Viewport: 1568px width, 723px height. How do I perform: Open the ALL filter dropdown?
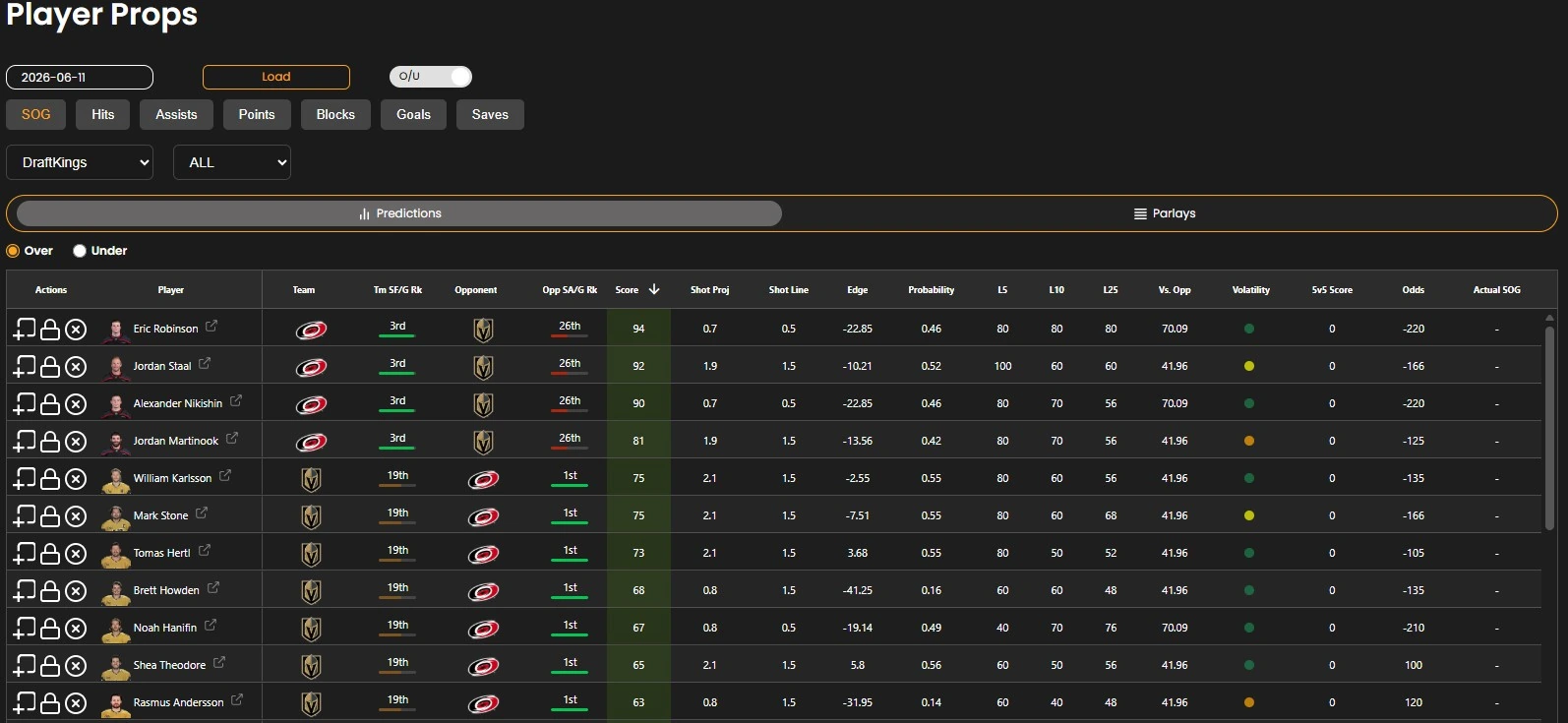[x=232, y=162]
